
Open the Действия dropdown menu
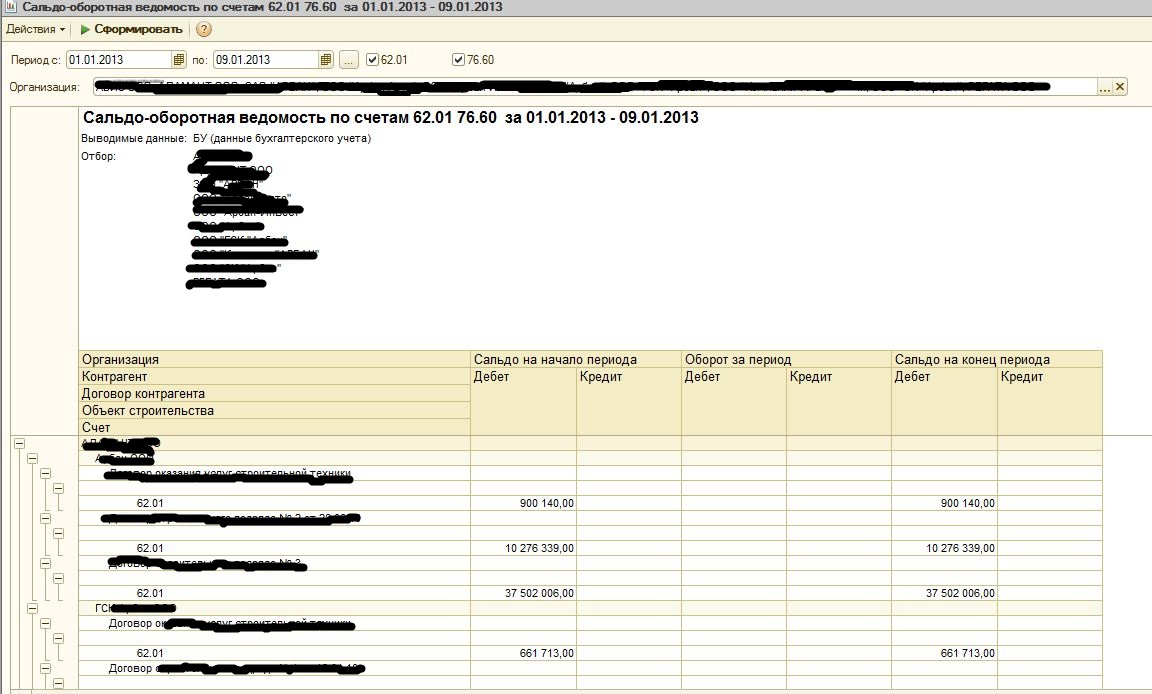point(35,29)
